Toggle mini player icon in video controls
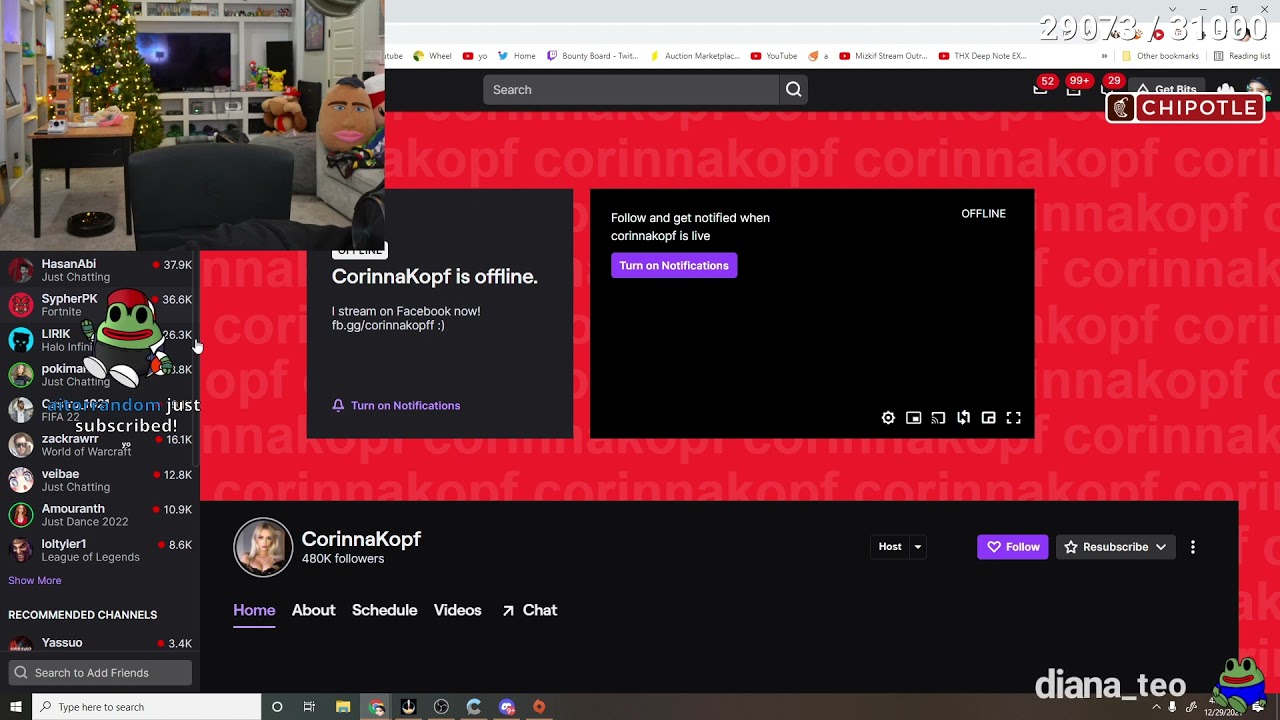This screenshot has height=720, width=1280. 913,418
